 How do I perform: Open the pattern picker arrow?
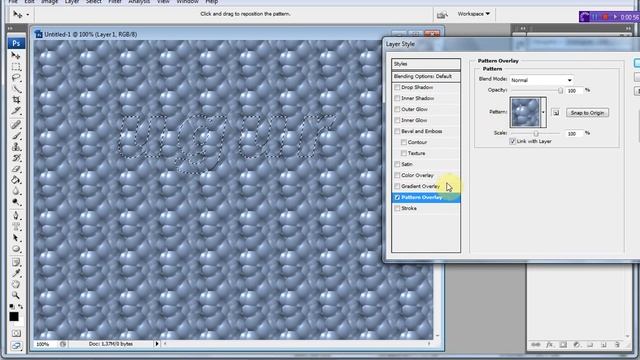pyautogui.click(x=543, y=112)
